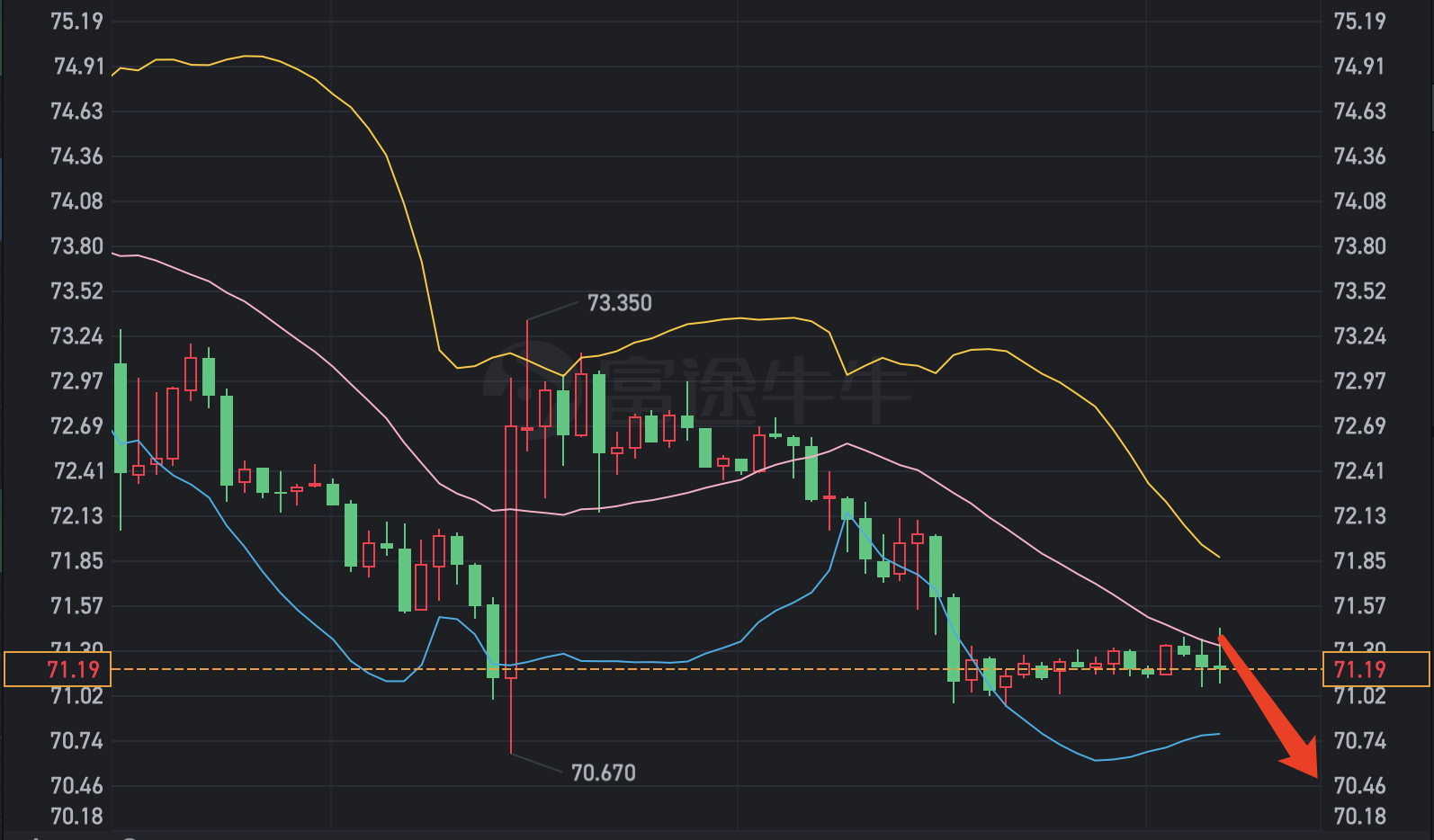The image size is (1434, 840).
Task: Click the left 71.19 current price tag
Action: [58, 669]
